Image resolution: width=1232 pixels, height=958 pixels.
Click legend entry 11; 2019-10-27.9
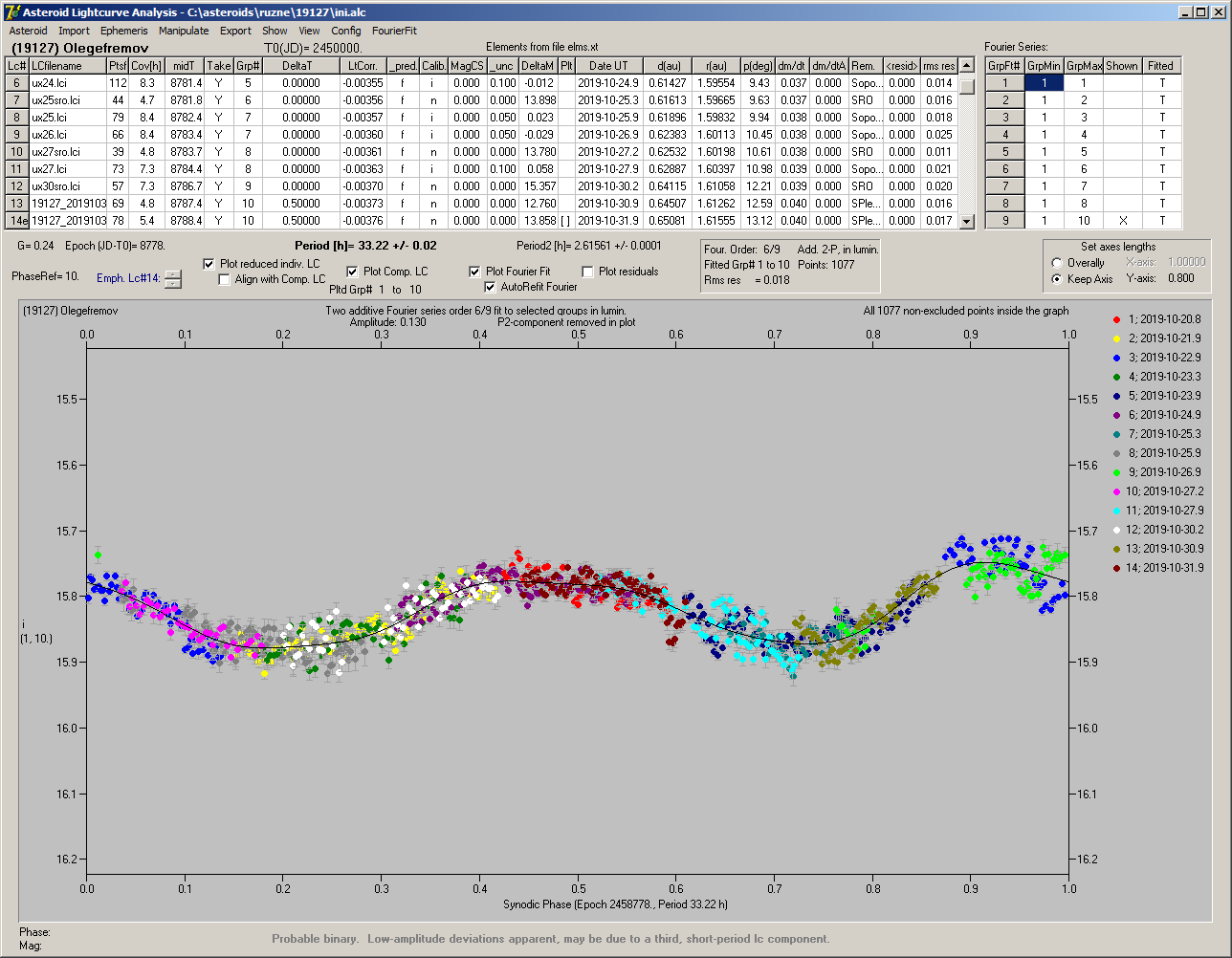click(x=1158, y=511)
